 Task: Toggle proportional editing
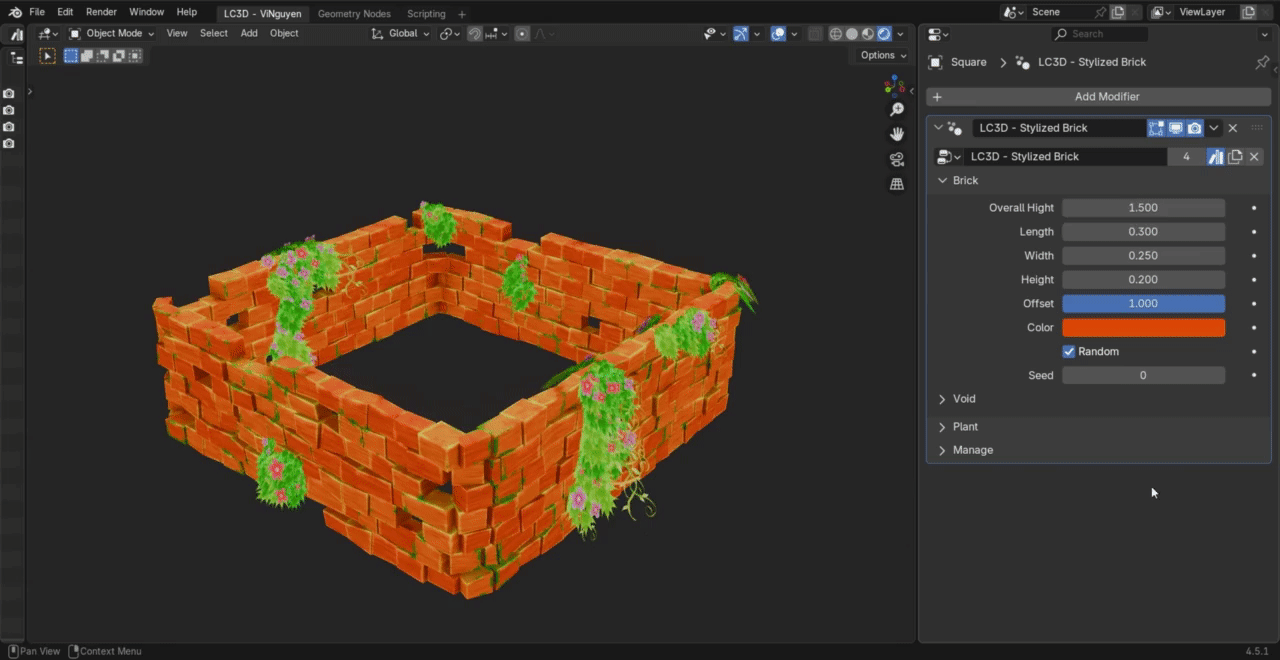tap(522, 34)
